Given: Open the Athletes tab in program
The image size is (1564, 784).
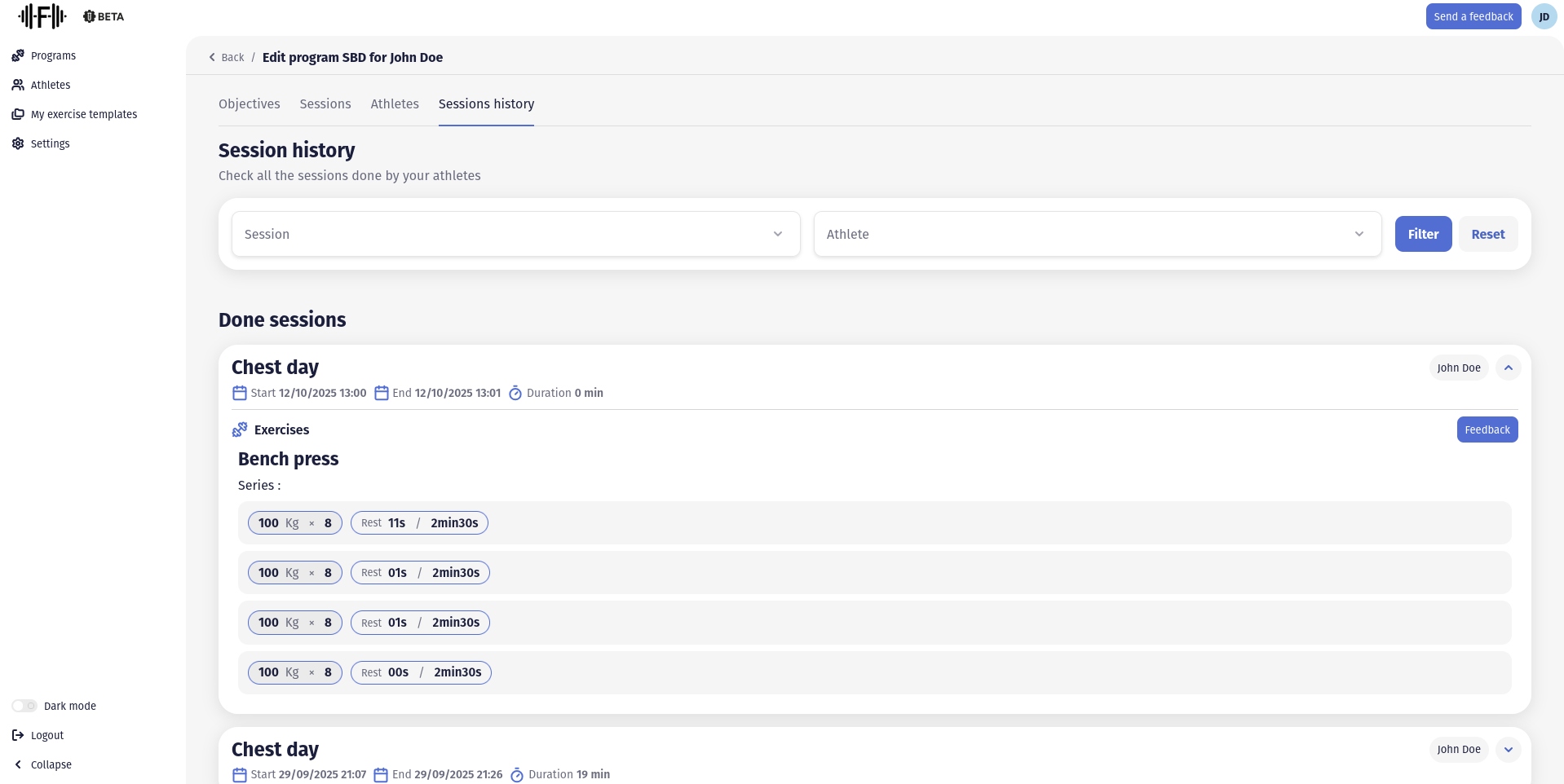Looking at the screenshot, I should click(x=395, y=104).
